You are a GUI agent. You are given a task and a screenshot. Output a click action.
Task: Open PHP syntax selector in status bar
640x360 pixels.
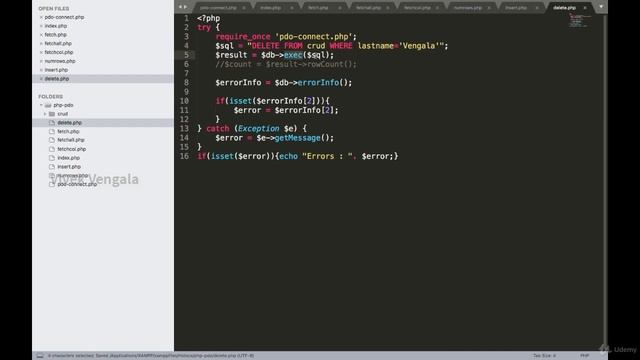[x=584, y=356]
